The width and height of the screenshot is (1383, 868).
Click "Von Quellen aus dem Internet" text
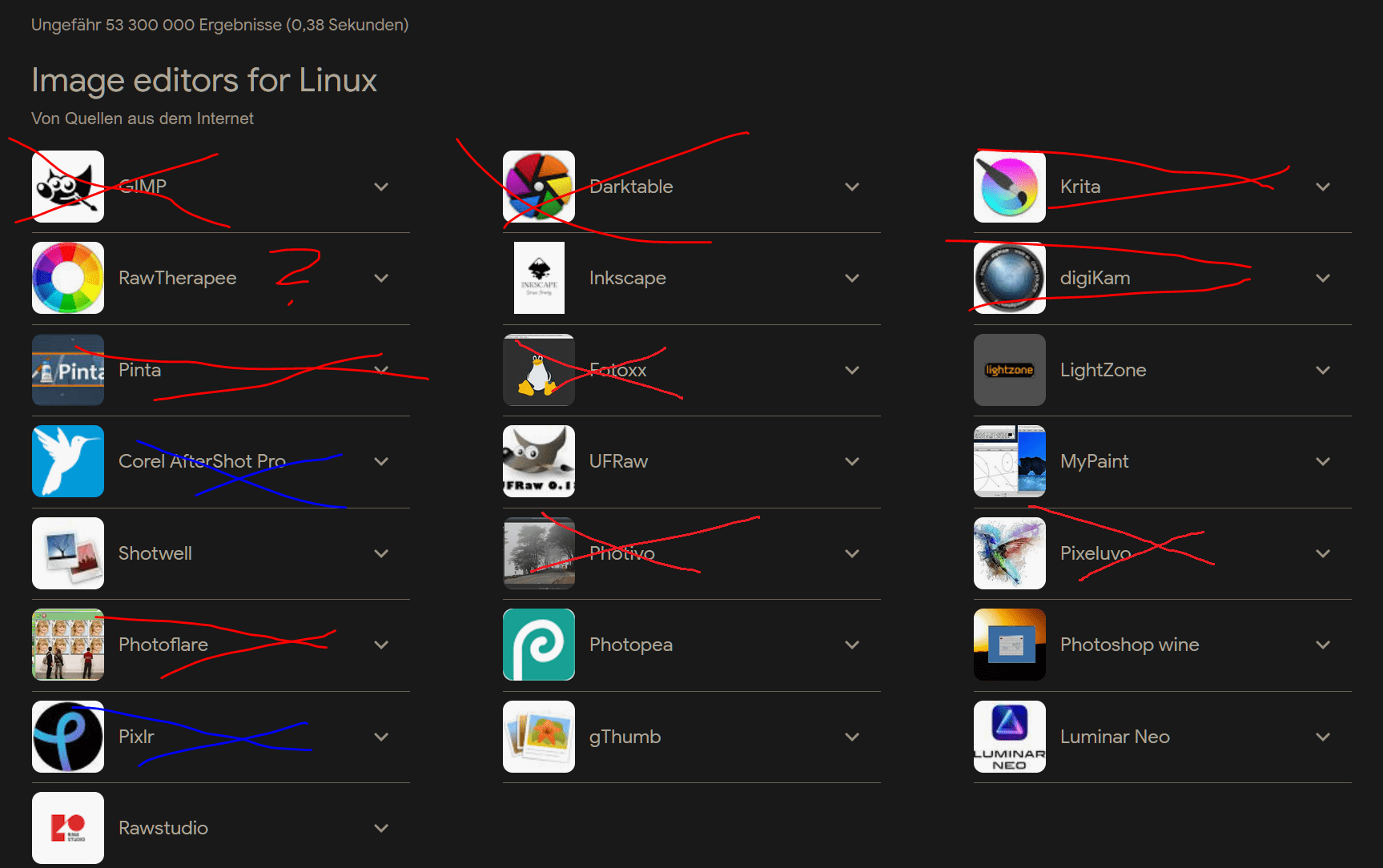(x=143, y=119)
